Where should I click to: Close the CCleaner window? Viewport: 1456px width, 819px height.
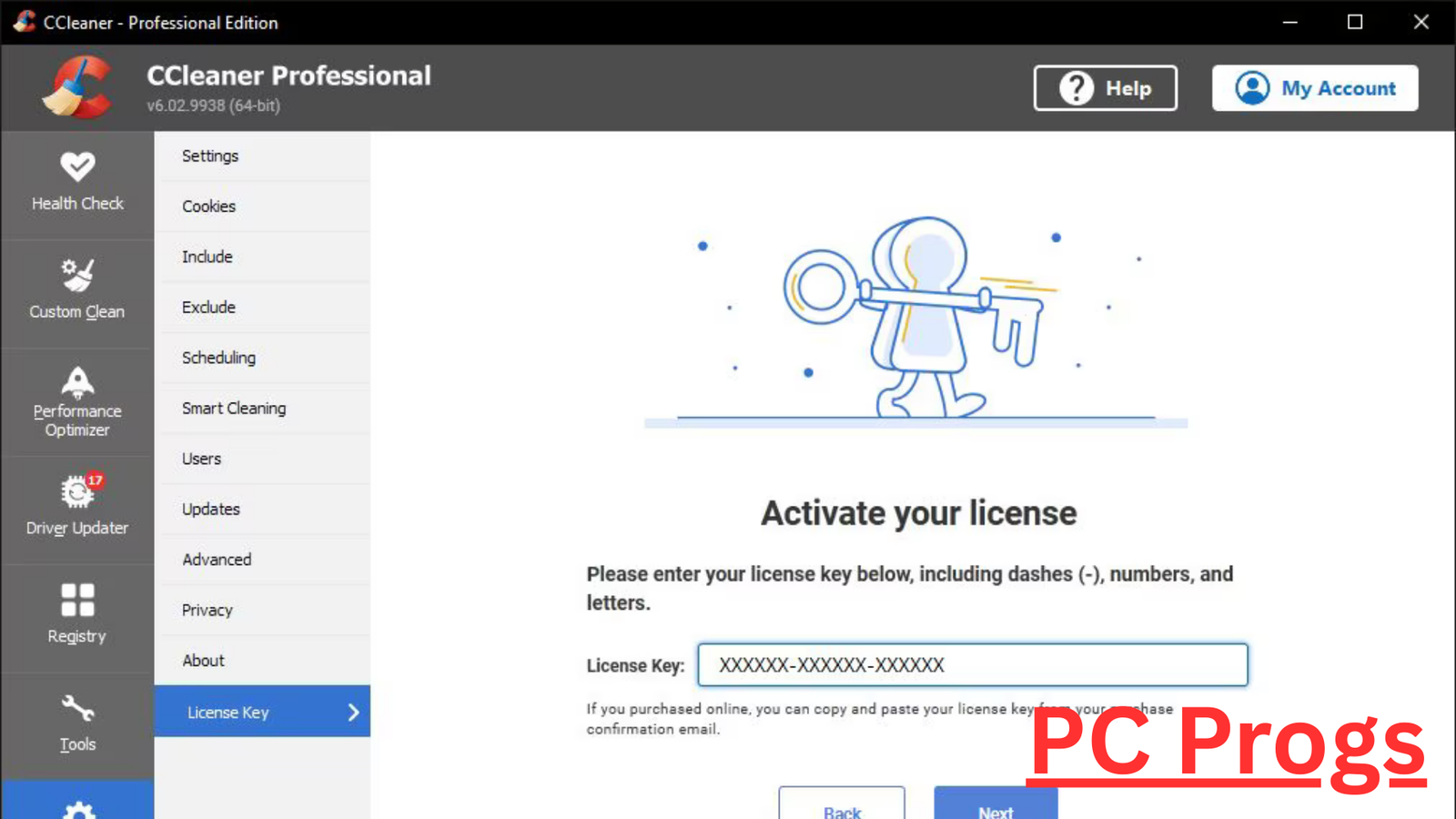[1421, 22]
